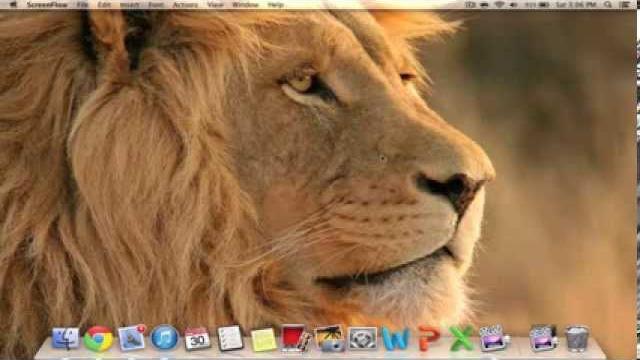Open the Apple menu
The image size is (640, 360).
pyautogui.click(x=13, y=5)
